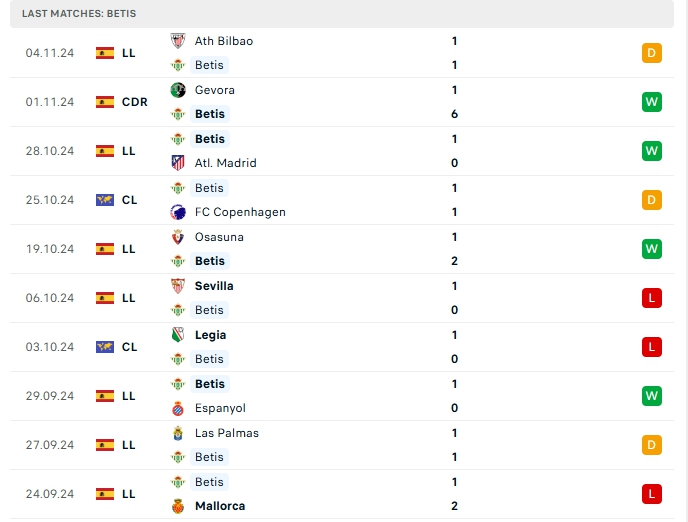This screenshot has width=688, height=522.
Task: Click the draw badge for Ath Bilbao match
Action: click(x=652, y=53)
